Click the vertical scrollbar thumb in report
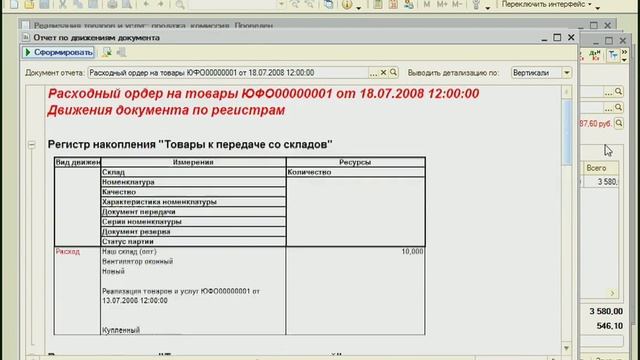Screen dimensions: 640x360 tap(567, 131)
